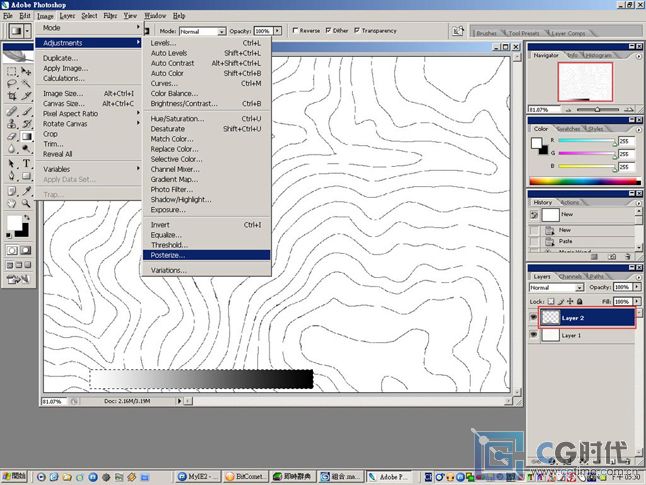The width and height of the screenshot is (646, 485).
Task: Click the delete state trash icon in History
Action: (x=627, y=257)
